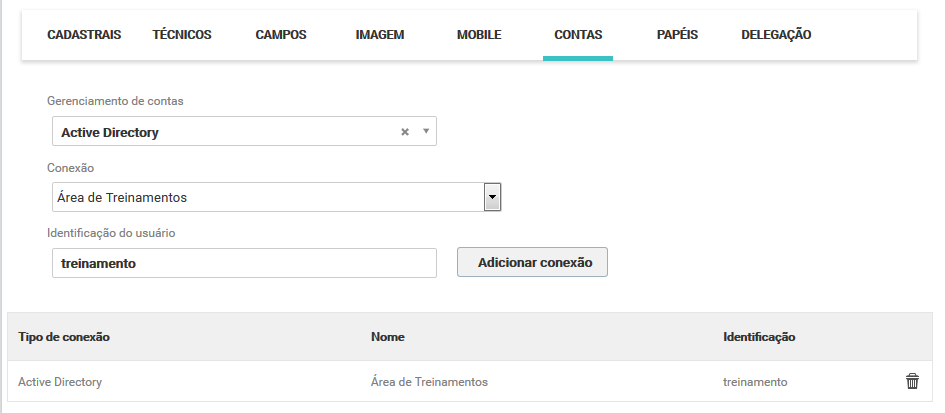
Task: Click the Nome column header
Action: click(x=388, y=337)
